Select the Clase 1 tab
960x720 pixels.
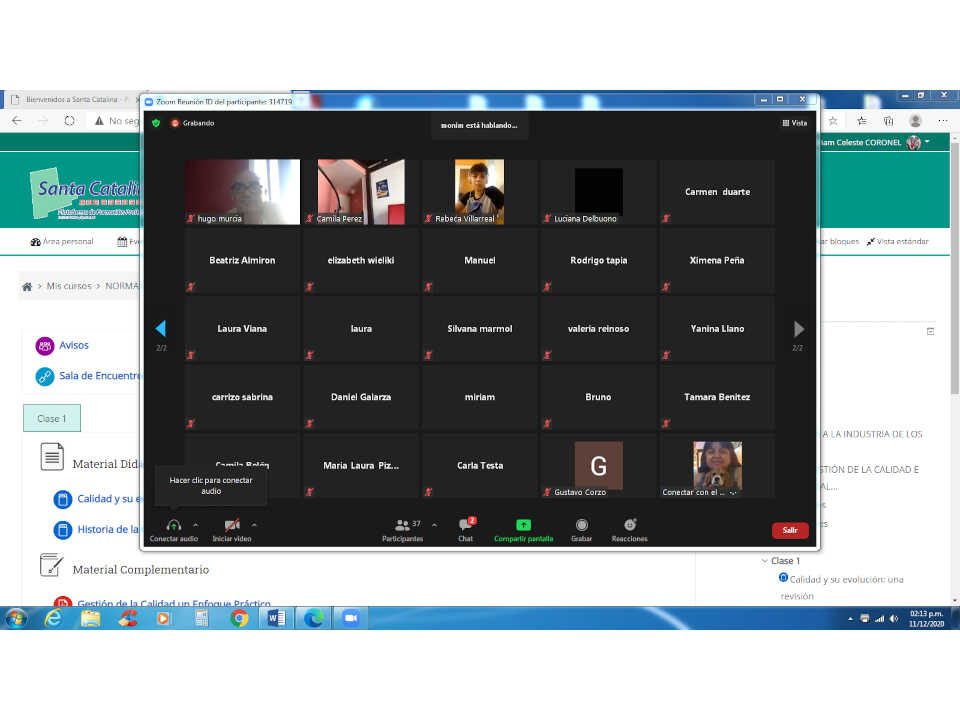(x=52, y=419)
